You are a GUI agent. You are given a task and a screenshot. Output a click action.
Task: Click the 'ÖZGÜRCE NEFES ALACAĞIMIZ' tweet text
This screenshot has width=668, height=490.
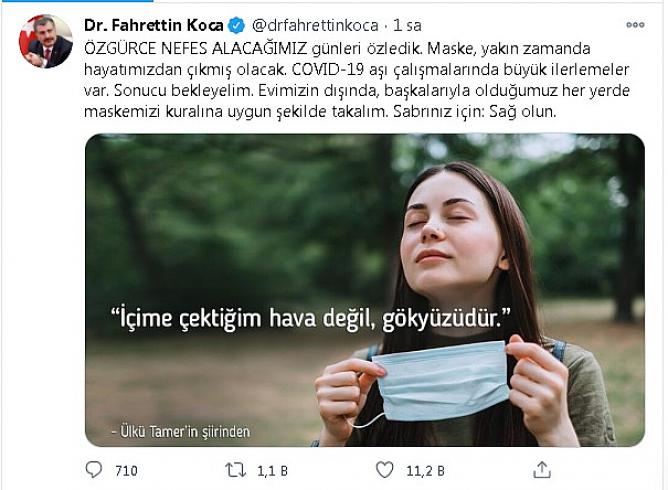click(196, 49)
